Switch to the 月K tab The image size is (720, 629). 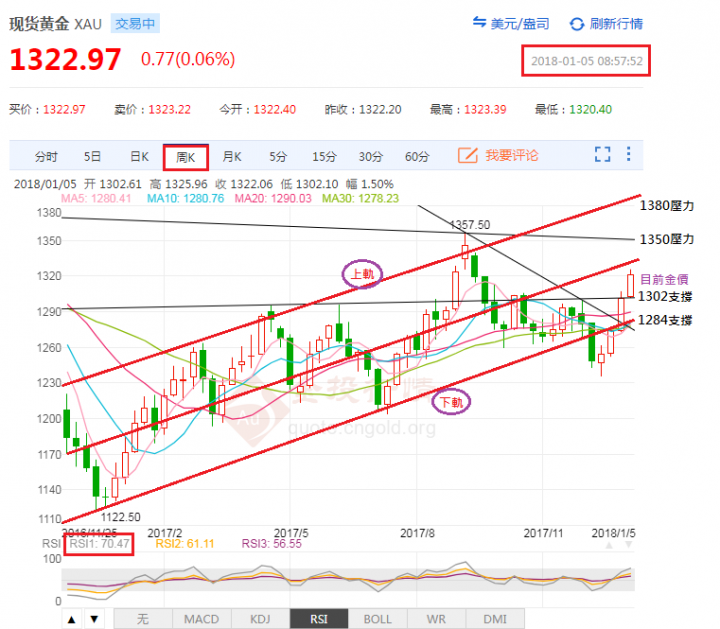232,157
